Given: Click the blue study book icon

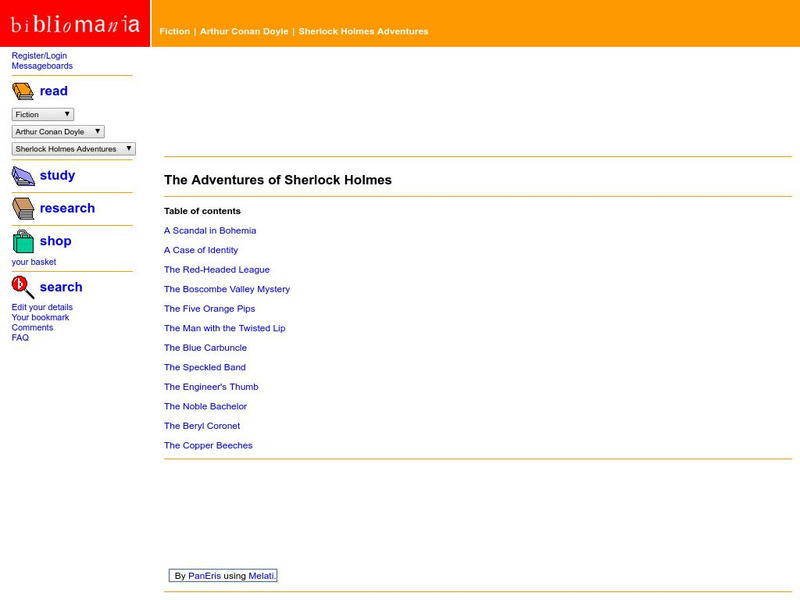Looking at the screenshot, I should click(x=23, y=176).
